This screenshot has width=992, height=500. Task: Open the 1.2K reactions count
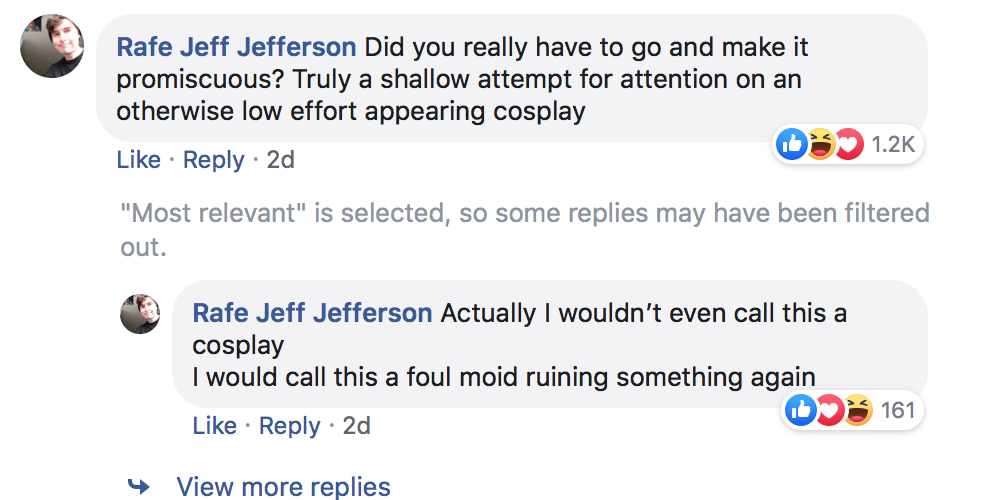click(x=893, y=144)
